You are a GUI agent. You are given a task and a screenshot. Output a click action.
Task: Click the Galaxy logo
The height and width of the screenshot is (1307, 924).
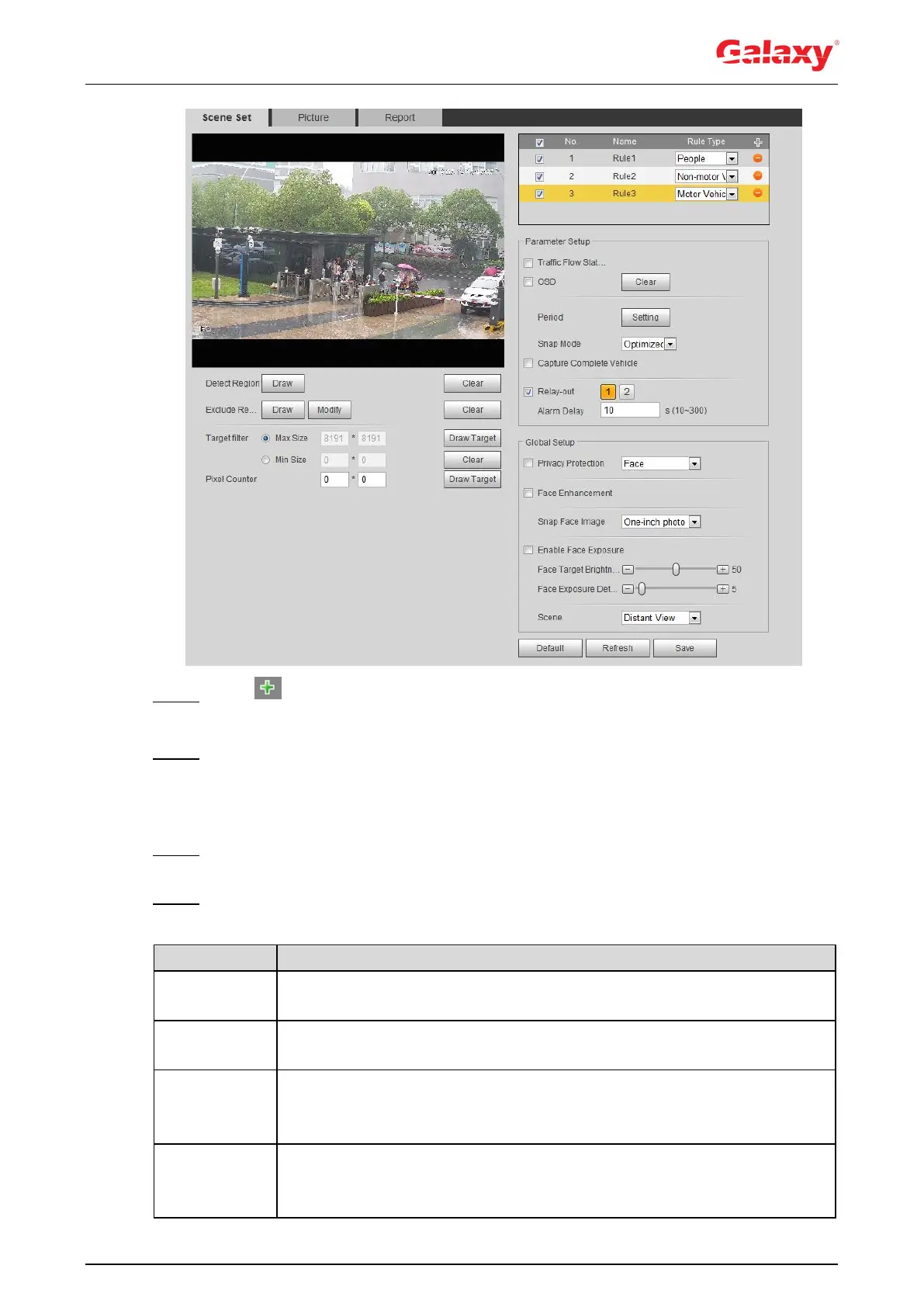pyautogui.click(x=777, y=54)
